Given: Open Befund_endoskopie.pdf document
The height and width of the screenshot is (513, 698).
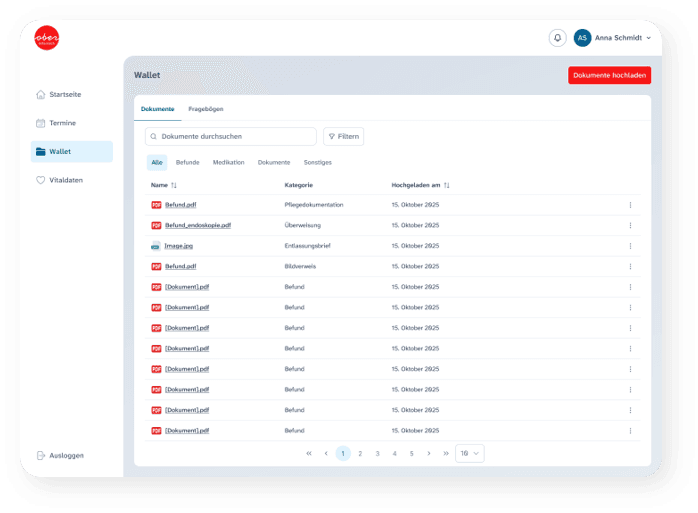Looking at the screenshot, I should click(x=198, y=225).
